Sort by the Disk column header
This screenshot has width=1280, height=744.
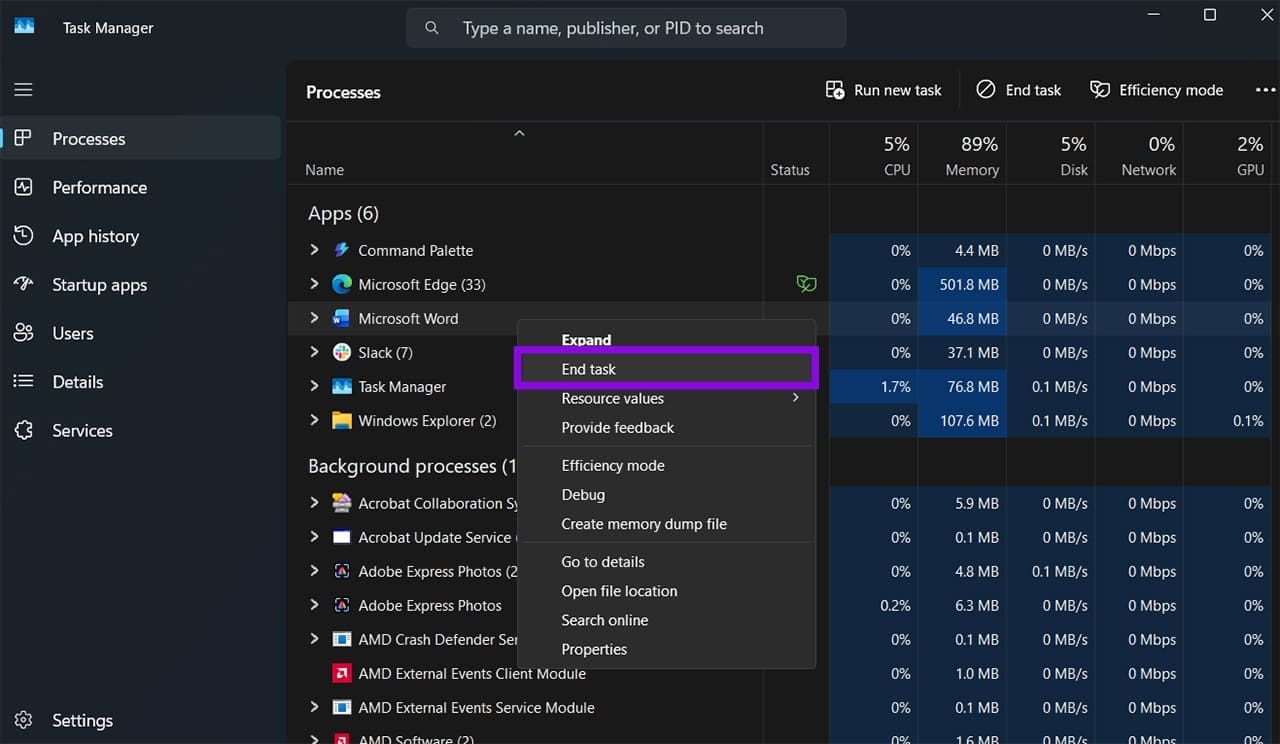tap(1051, 155)
